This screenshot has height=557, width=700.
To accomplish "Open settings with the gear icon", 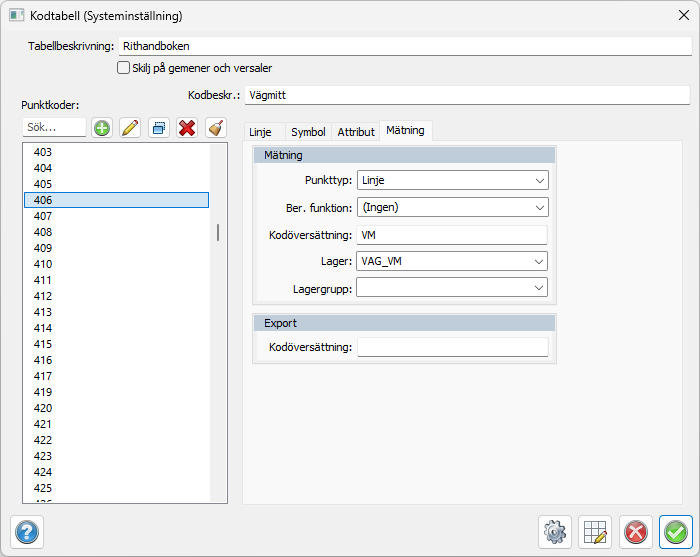I will (554, 532).
